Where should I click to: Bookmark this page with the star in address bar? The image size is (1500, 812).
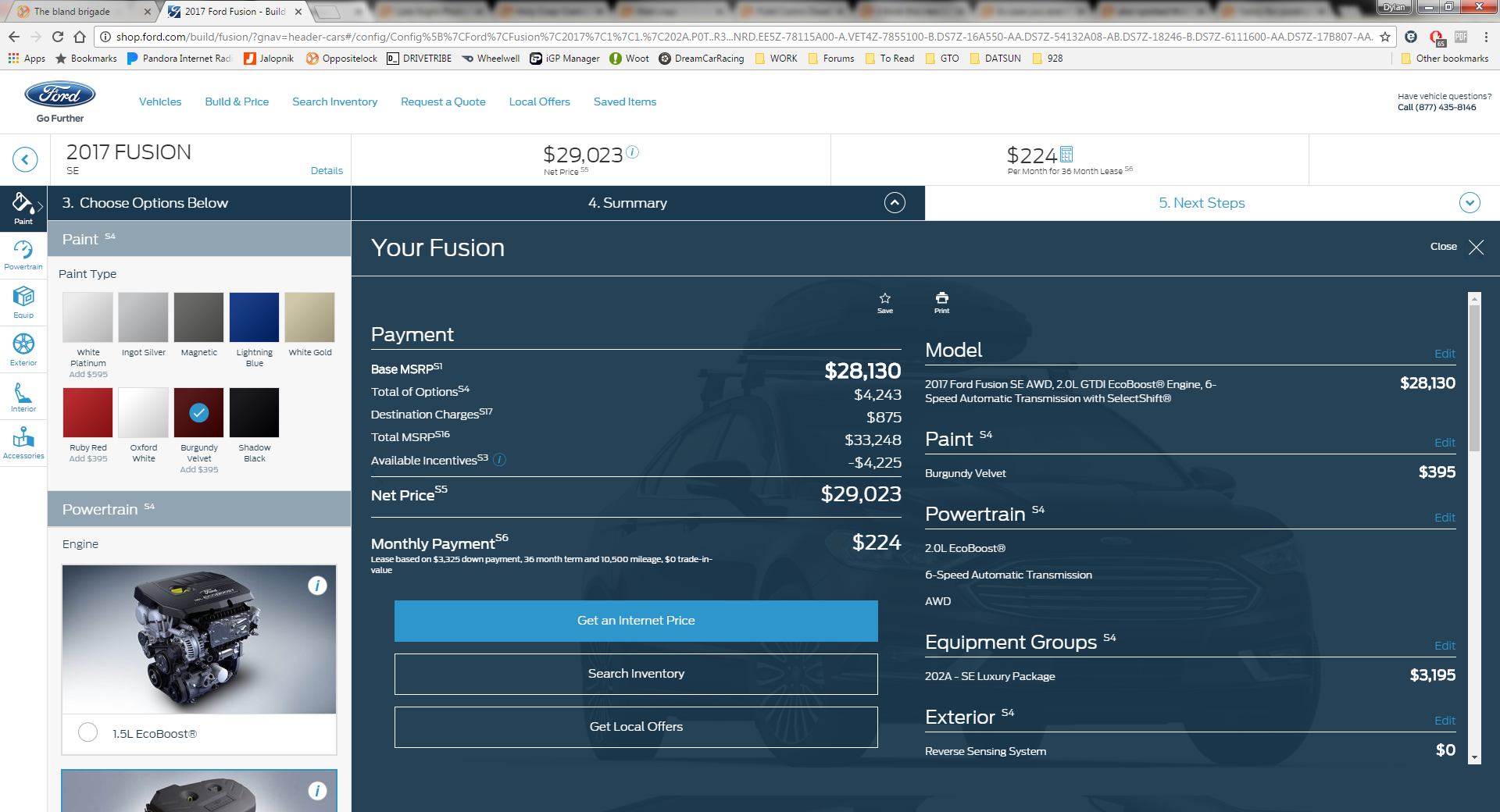point(1385,37)
